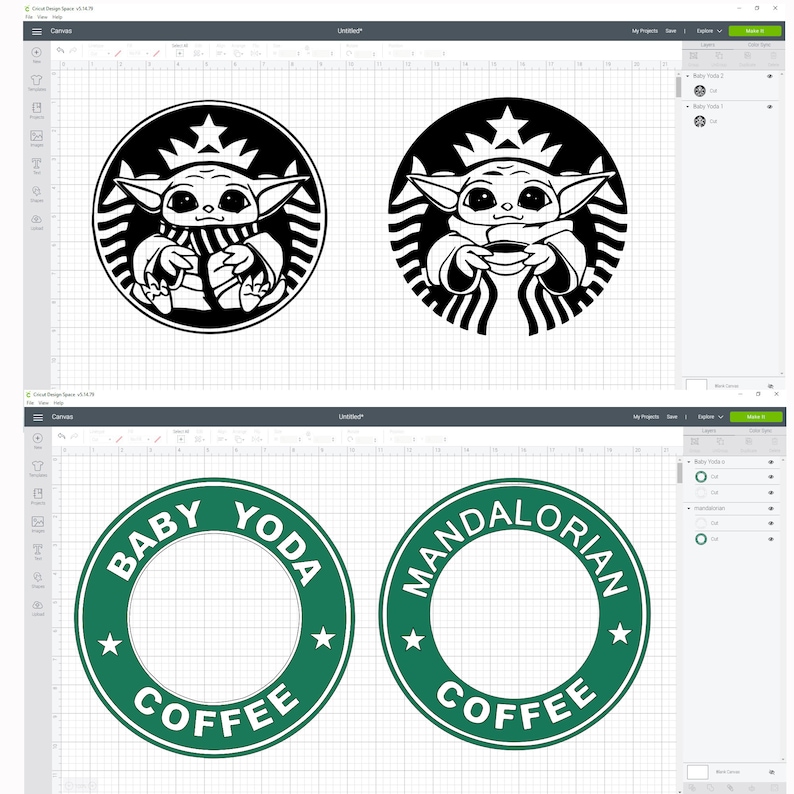
Task: Open My Projects in upper window
Action: [x=644, y=31]
